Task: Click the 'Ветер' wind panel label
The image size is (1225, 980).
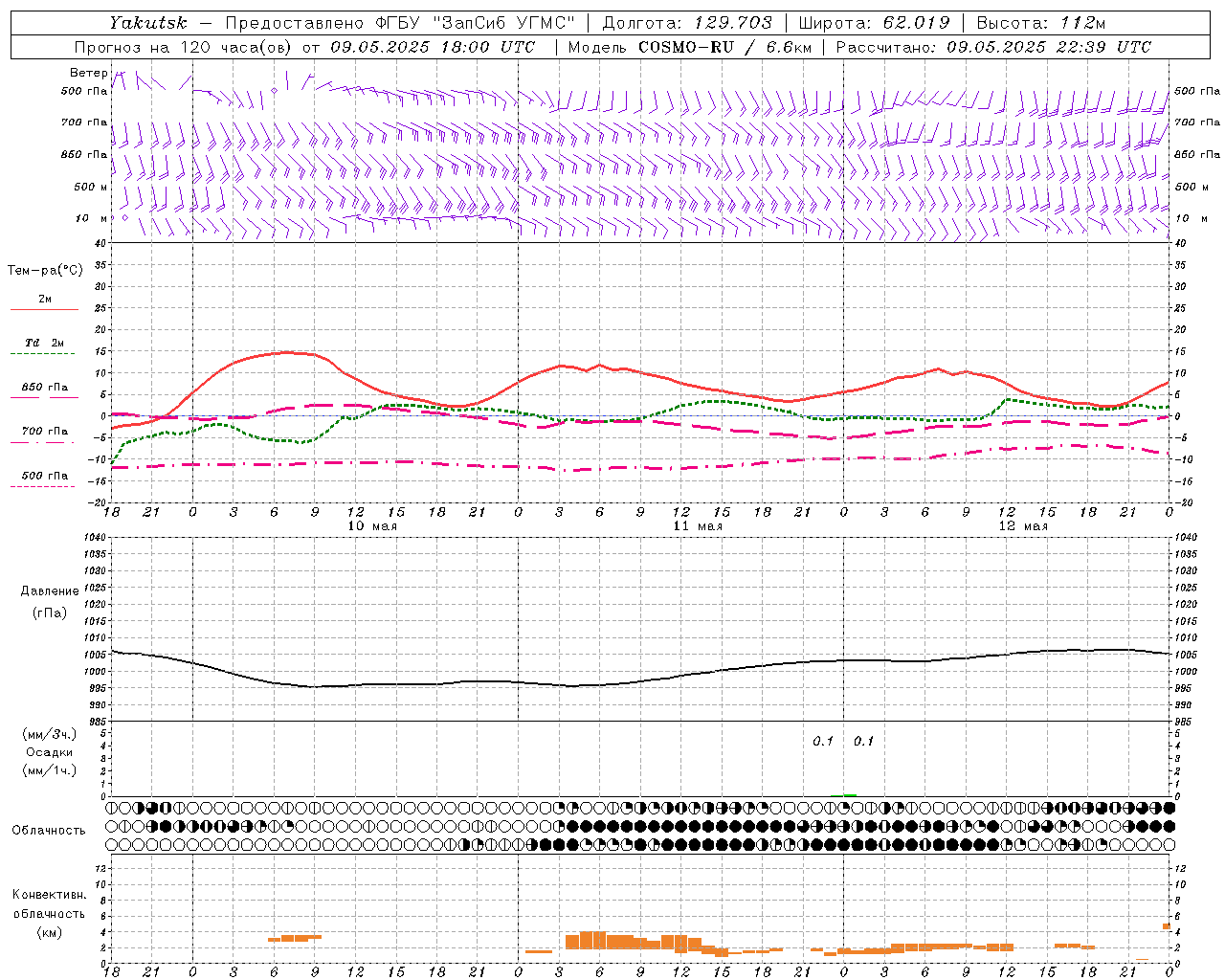Action: click(89, 73)
